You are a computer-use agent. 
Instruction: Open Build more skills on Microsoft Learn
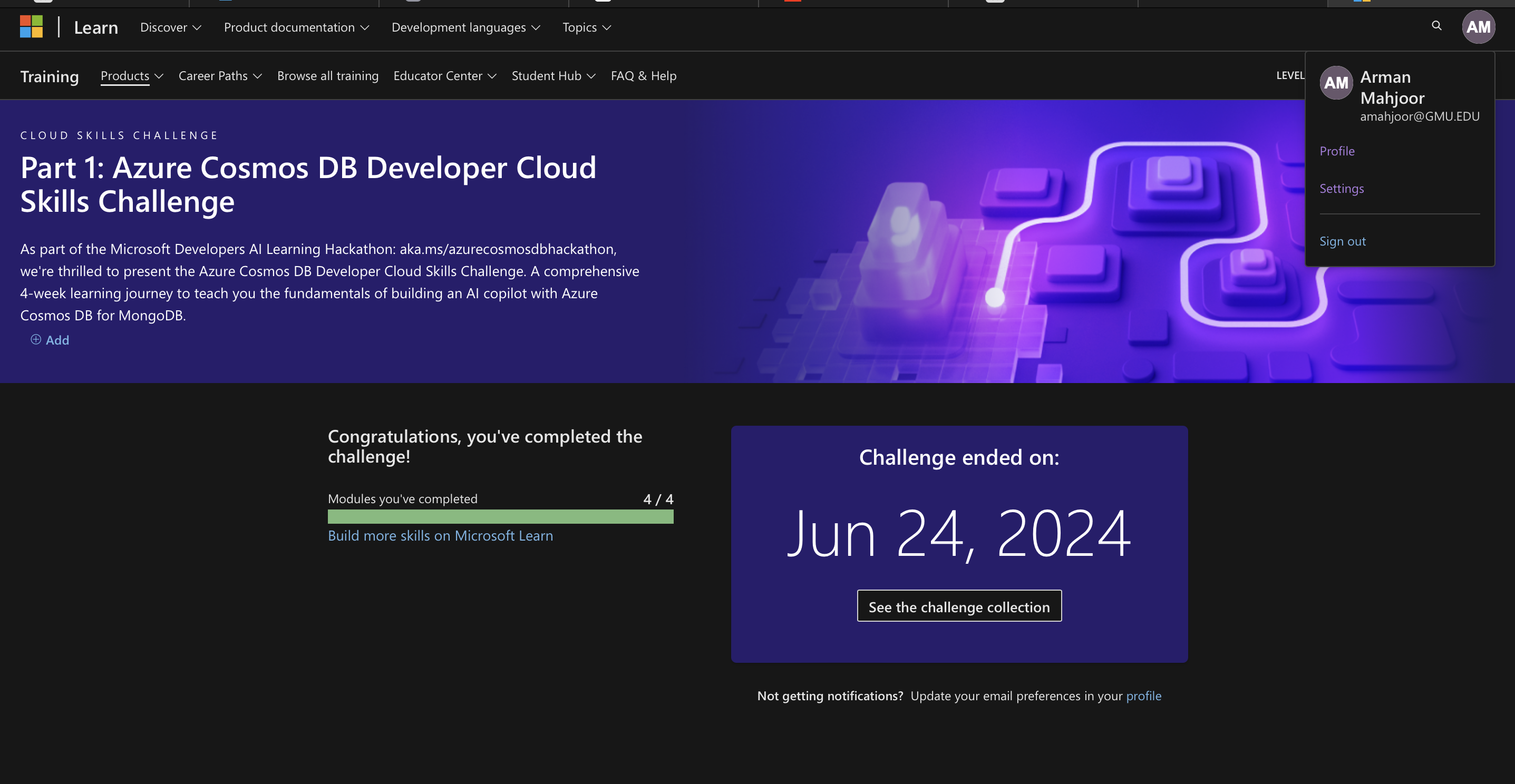tap(440, 535)
